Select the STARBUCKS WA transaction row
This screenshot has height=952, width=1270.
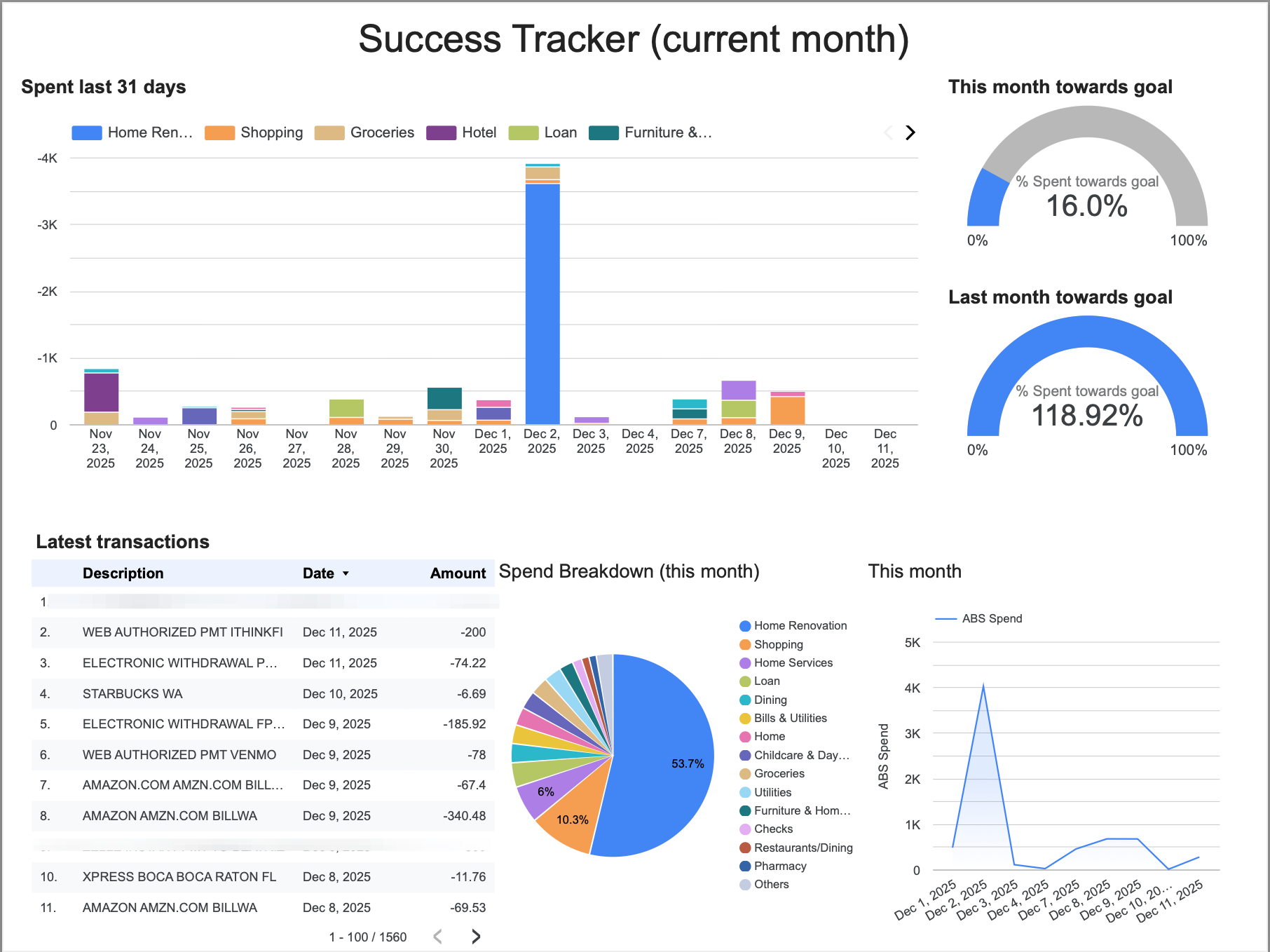coord(263,694)
